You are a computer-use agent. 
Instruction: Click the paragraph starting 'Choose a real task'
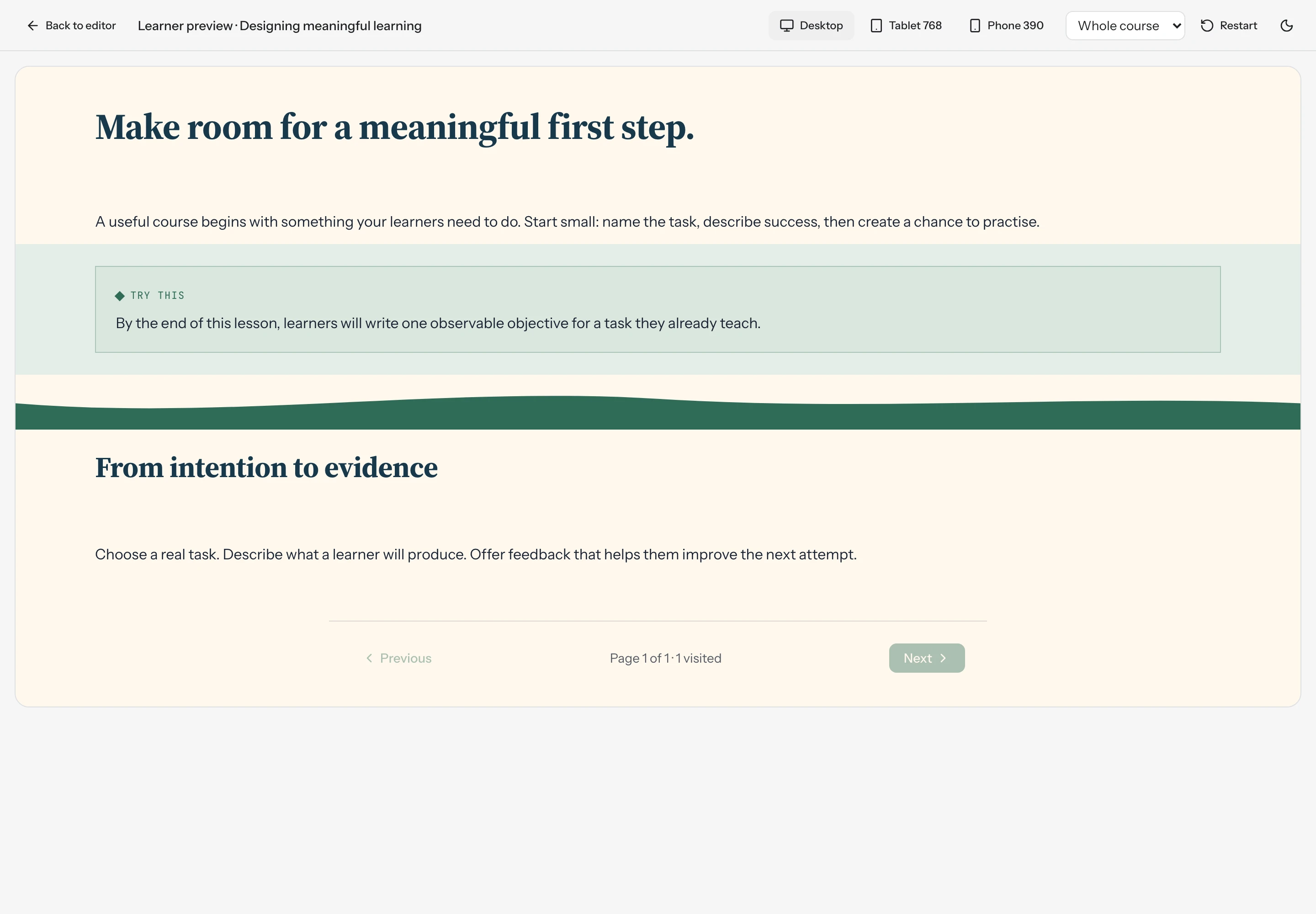point(476,554)
